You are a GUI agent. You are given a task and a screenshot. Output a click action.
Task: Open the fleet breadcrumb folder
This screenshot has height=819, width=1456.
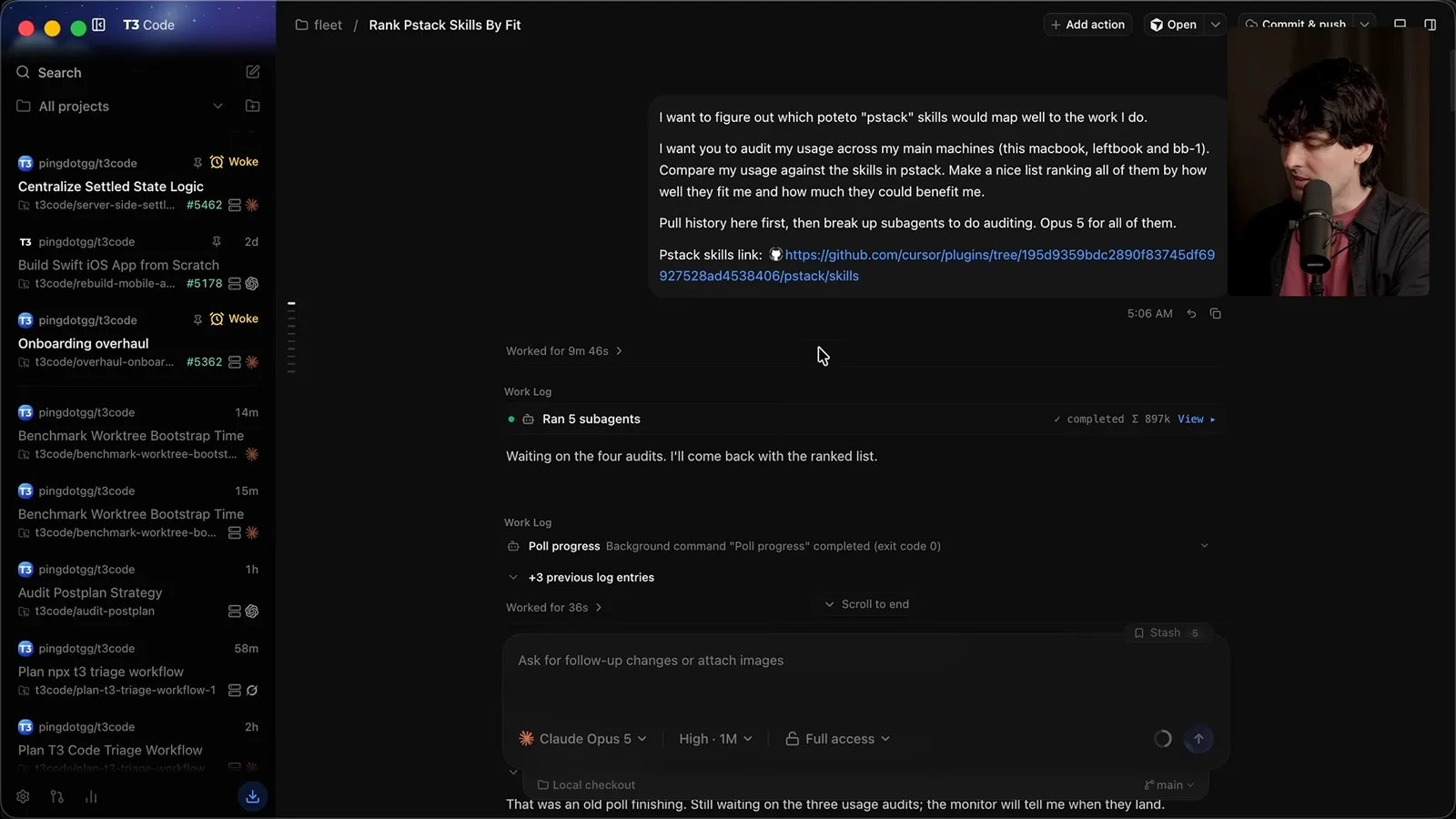coord(318,25)
